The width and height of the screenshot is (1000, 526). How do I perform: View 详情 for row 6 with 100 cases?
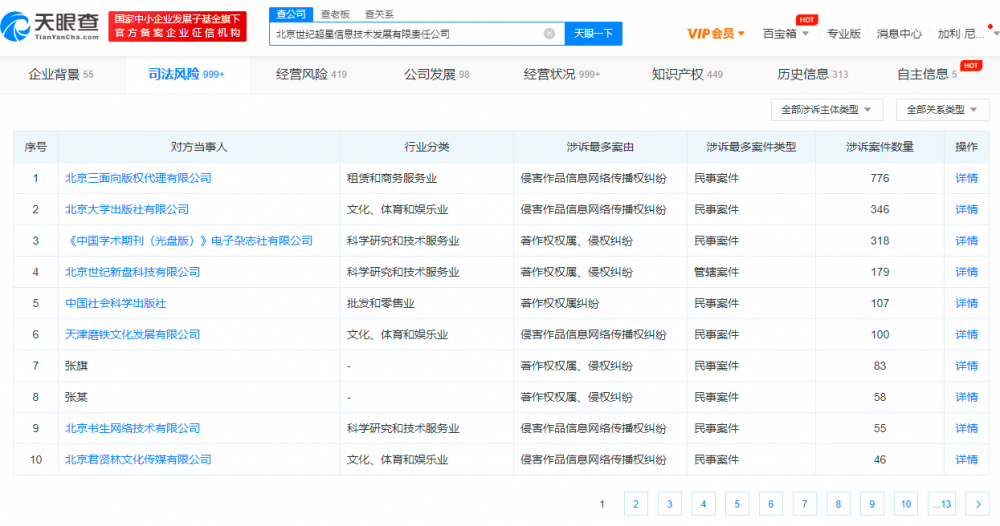click(x=966, y=335)
